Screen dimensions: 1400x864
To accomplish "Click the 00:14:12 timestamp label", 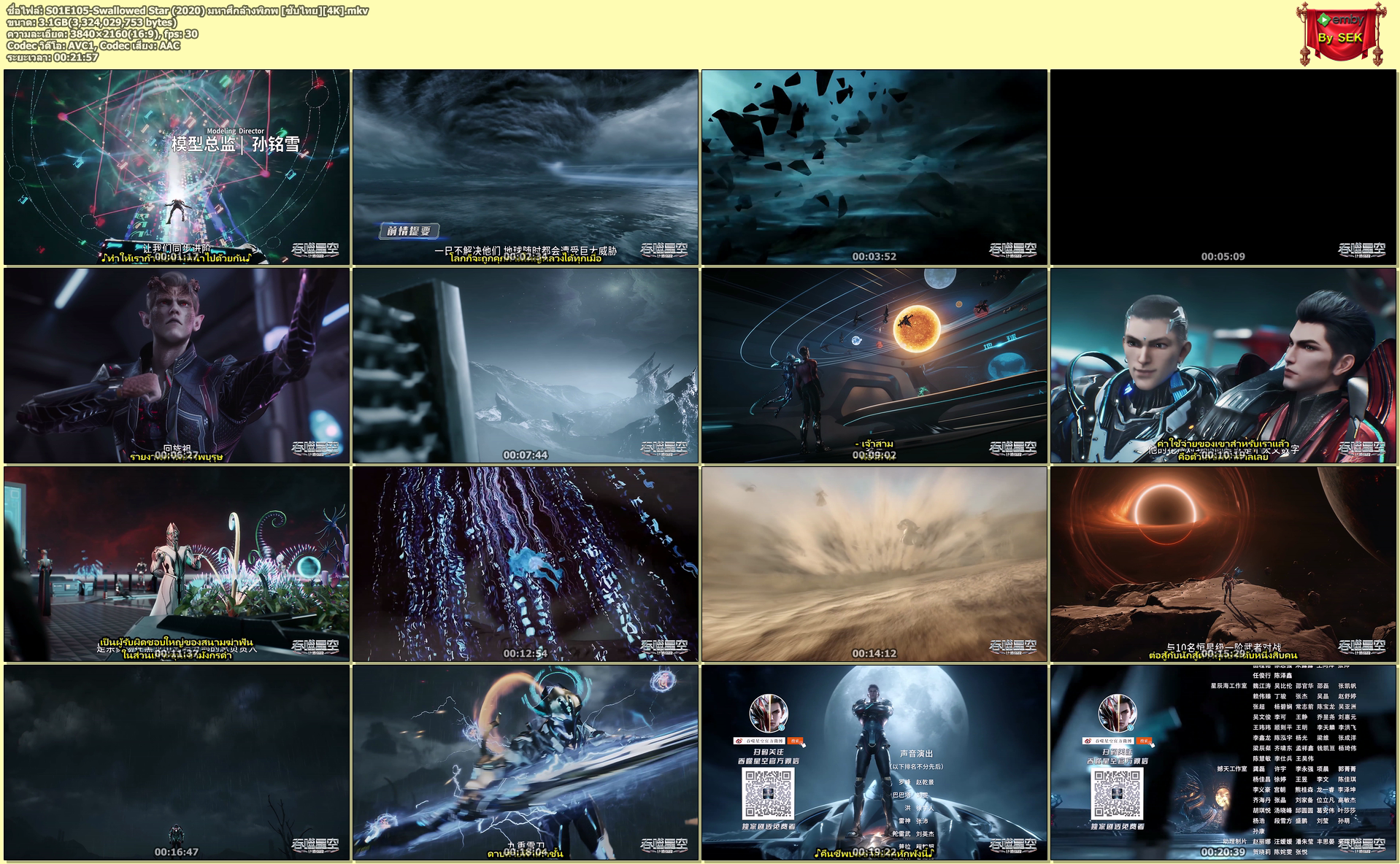I will (874, 653).
